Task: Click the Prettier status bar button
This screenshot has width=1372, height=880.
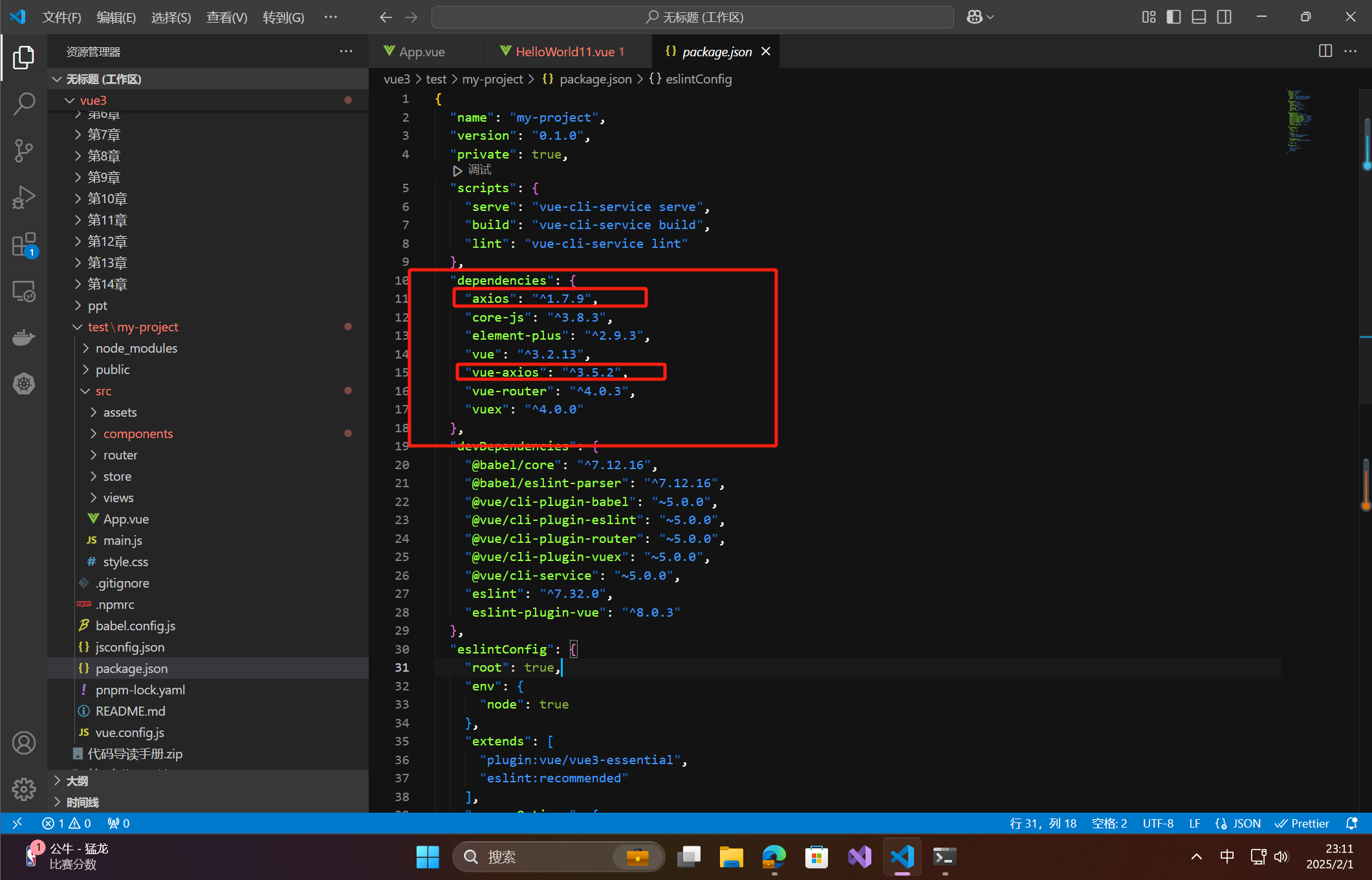Action: 1302,823
